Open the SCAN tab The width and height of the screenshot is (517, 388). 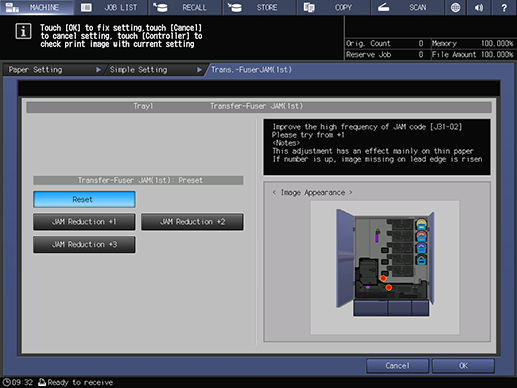[x=408, y=7]
